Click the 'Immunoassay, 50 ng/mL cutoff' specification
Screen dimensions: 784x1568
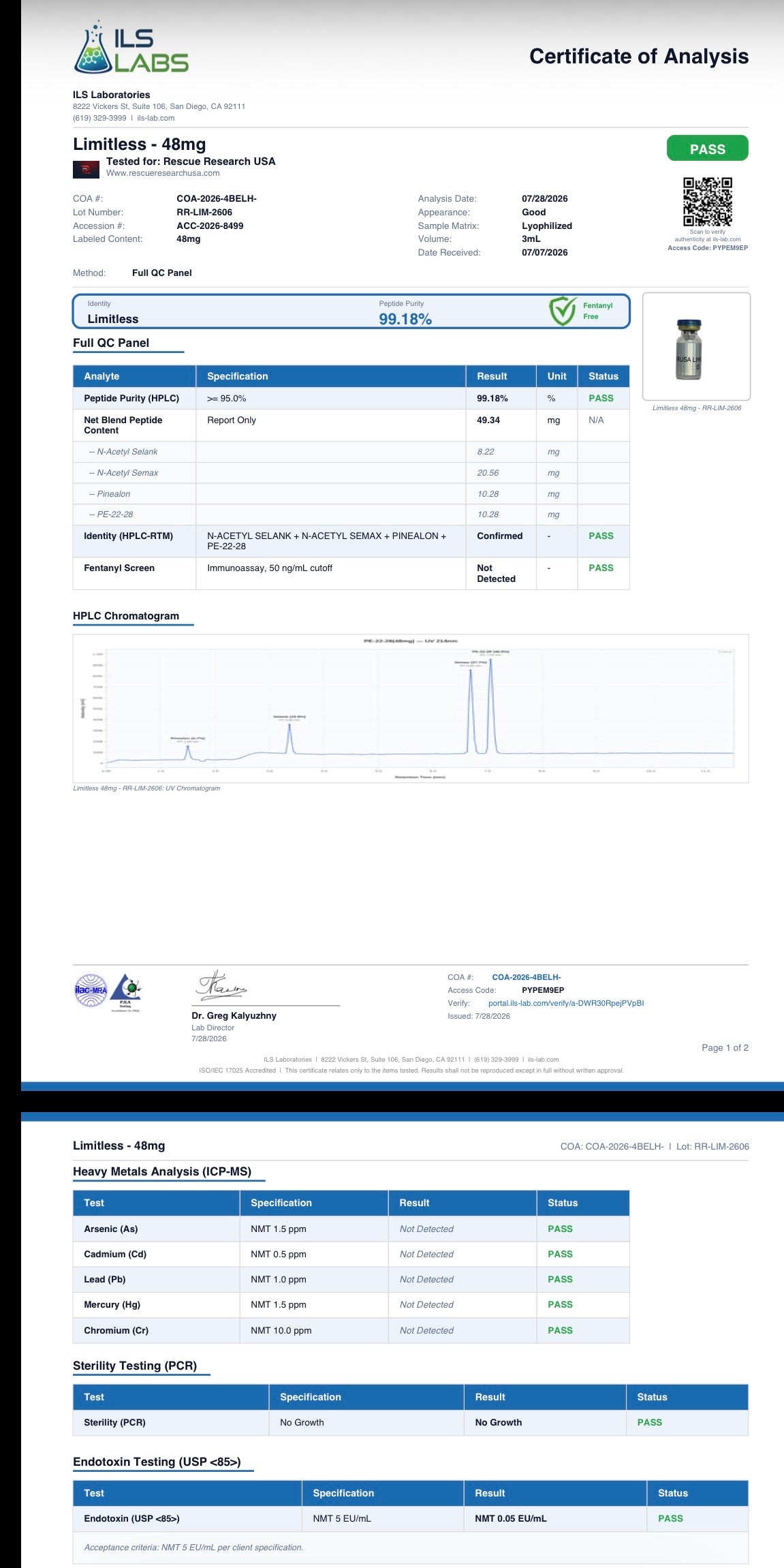point(270,568)
